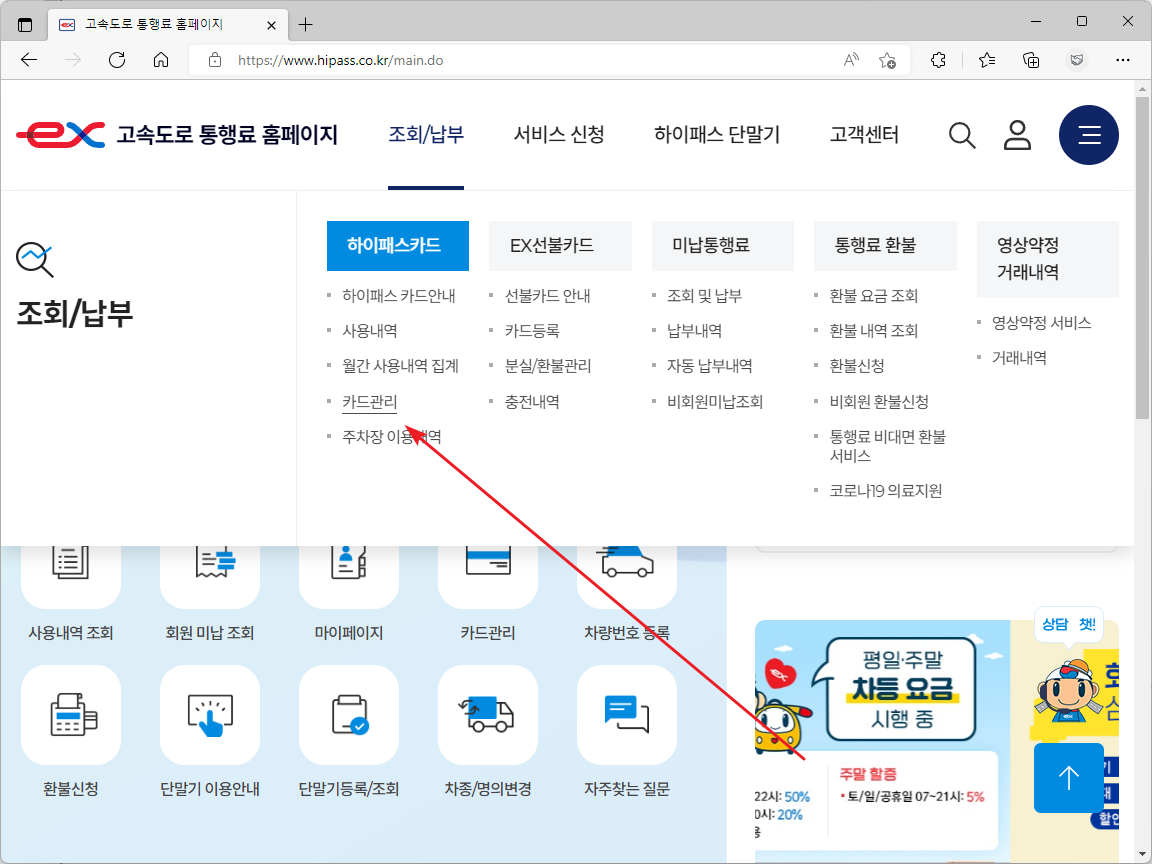
Task: Open 사용내역 under 하이패스카드
Action: pos(370,331)
